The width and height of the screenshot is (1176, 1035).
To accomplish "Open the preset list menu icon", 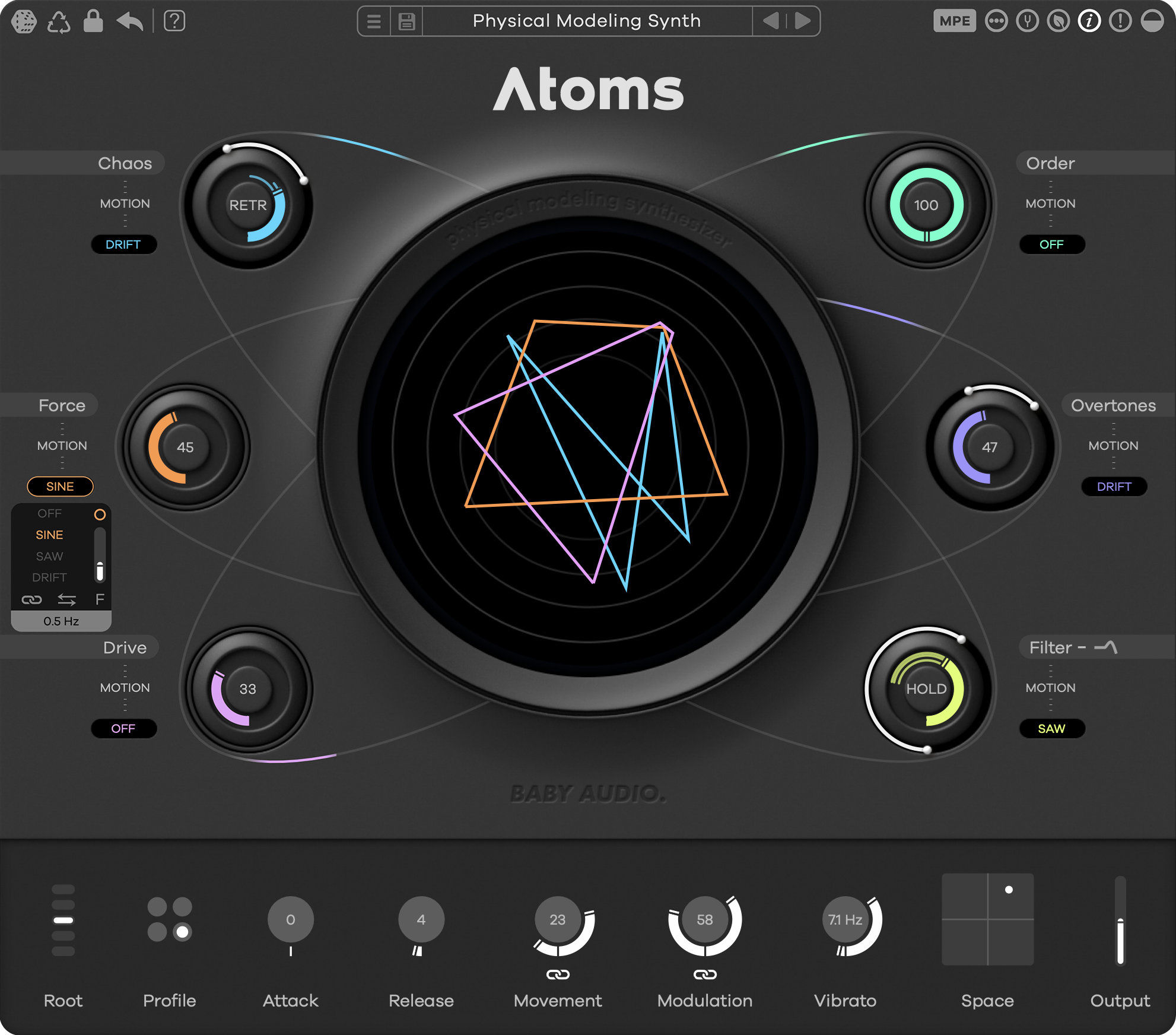I will 373,21.
